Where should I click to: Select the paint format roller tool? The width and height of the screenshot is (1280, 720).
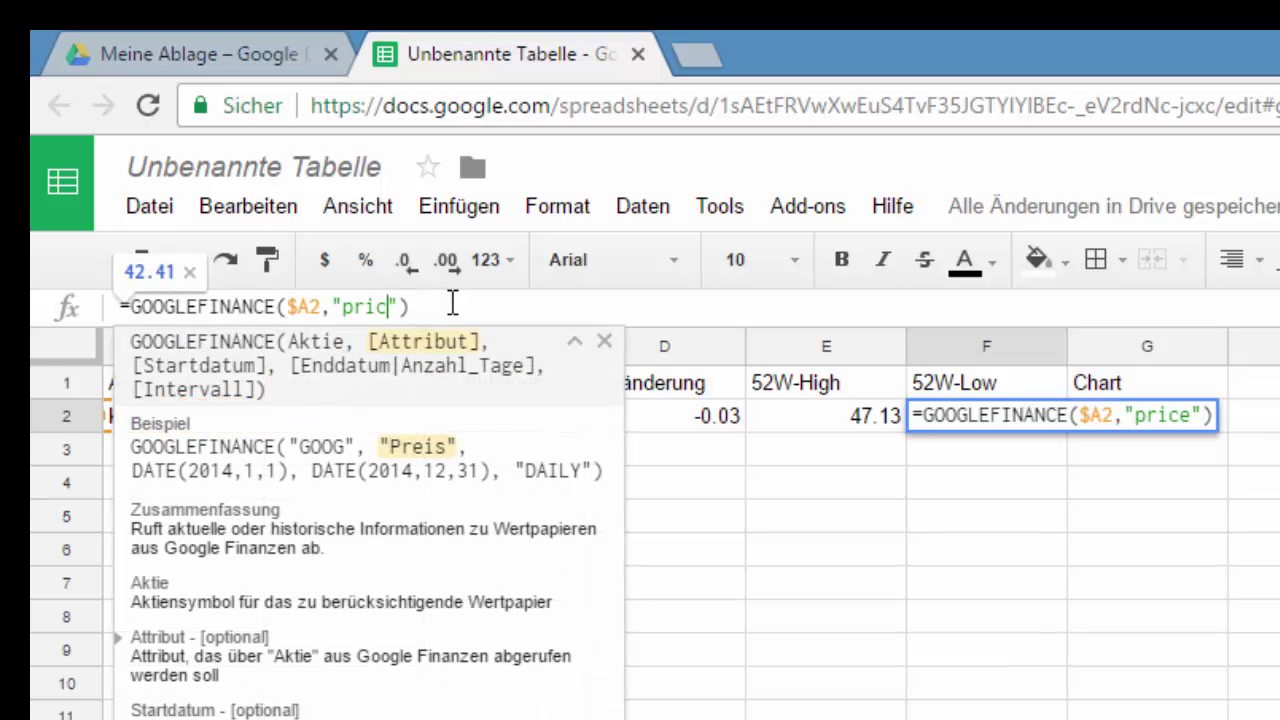tap(267, 260)
